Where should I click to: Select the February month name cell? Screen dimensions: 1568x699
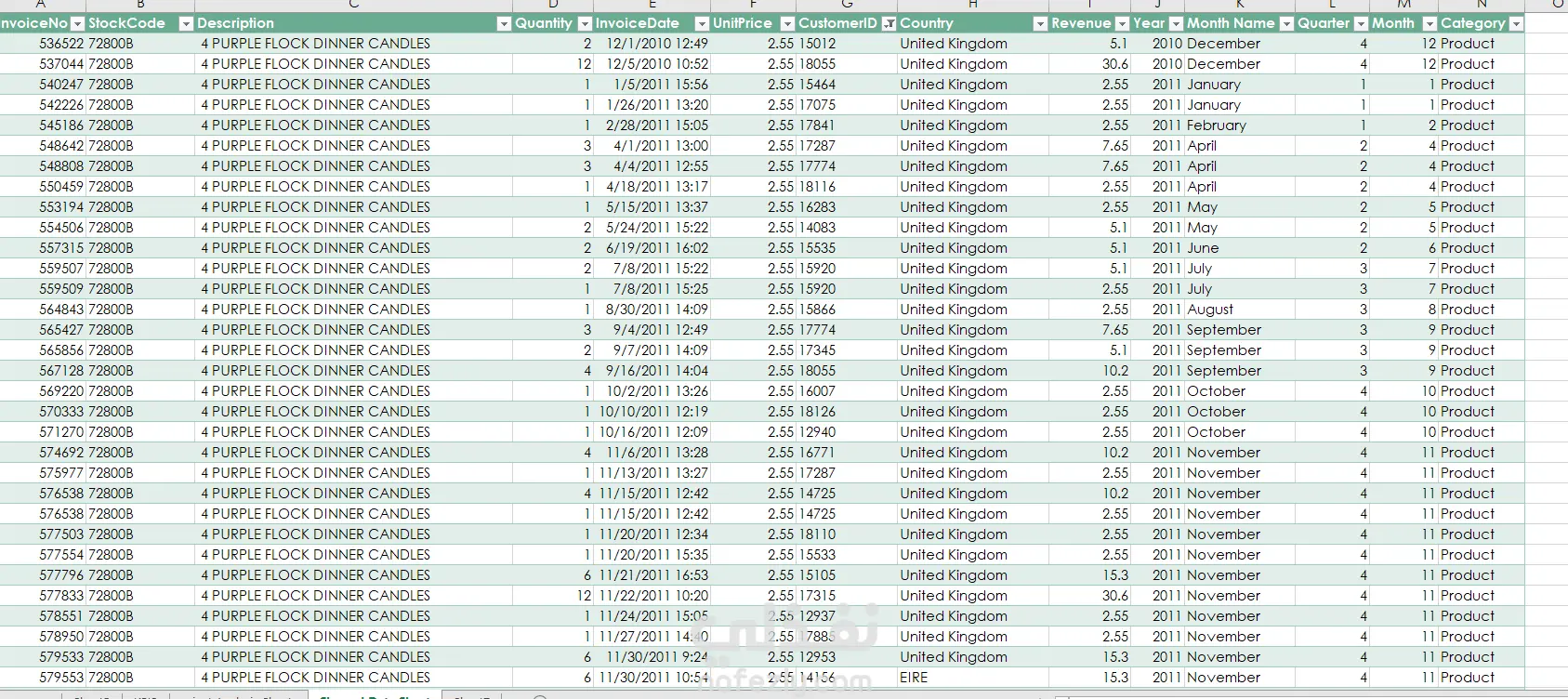(1240, 125)
